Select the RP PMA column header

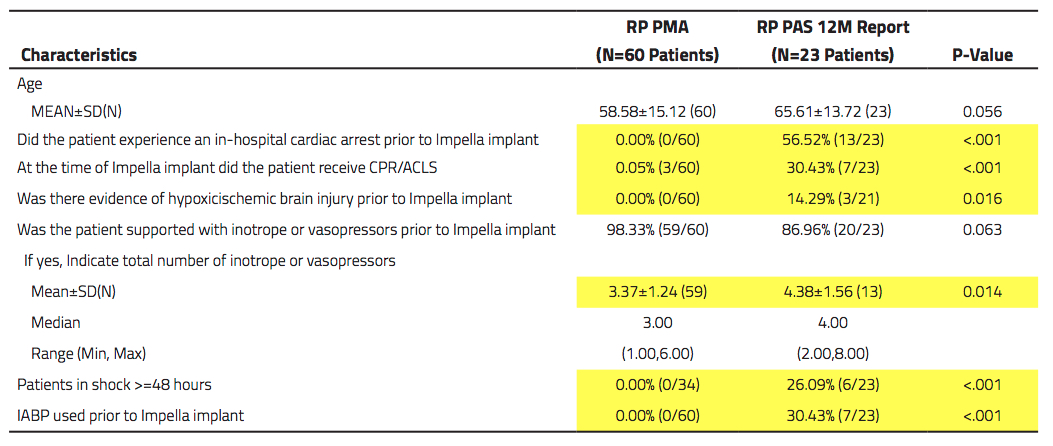point(657,41)
